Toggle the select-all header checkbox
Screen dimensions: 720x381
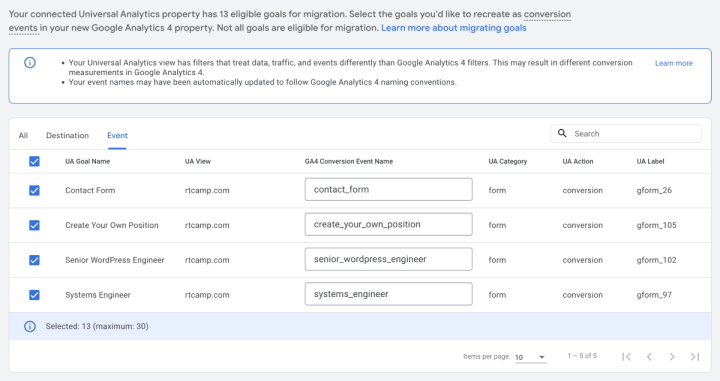pyautogui.click(x=34, y=161)
